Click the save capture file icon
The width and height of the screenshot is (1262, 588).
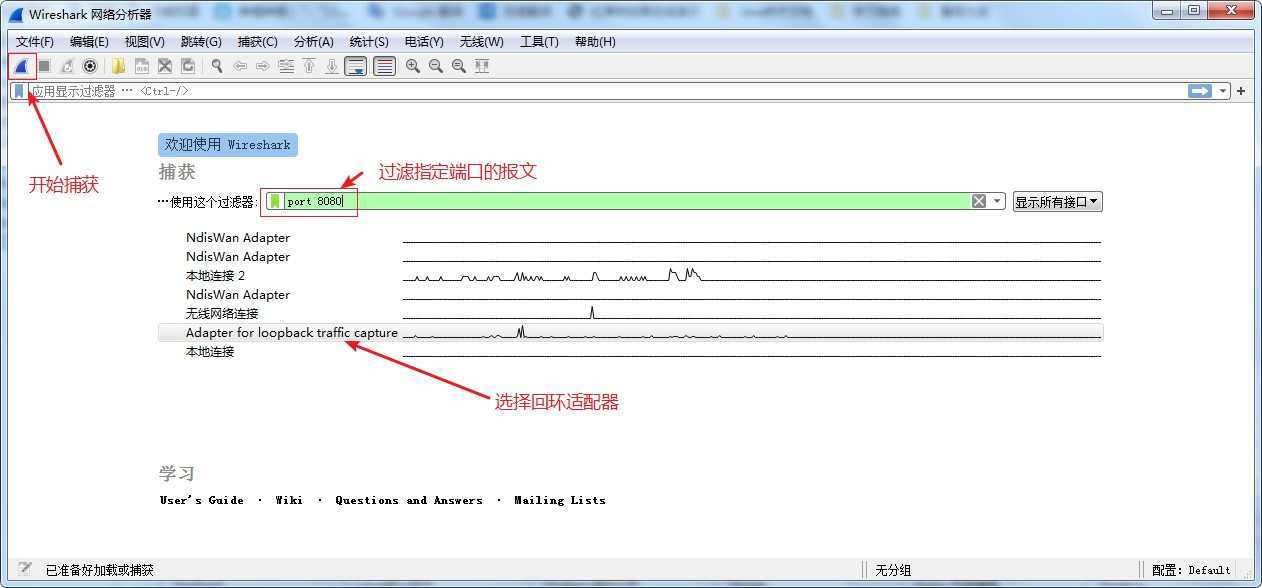click(x=142, y=66)
